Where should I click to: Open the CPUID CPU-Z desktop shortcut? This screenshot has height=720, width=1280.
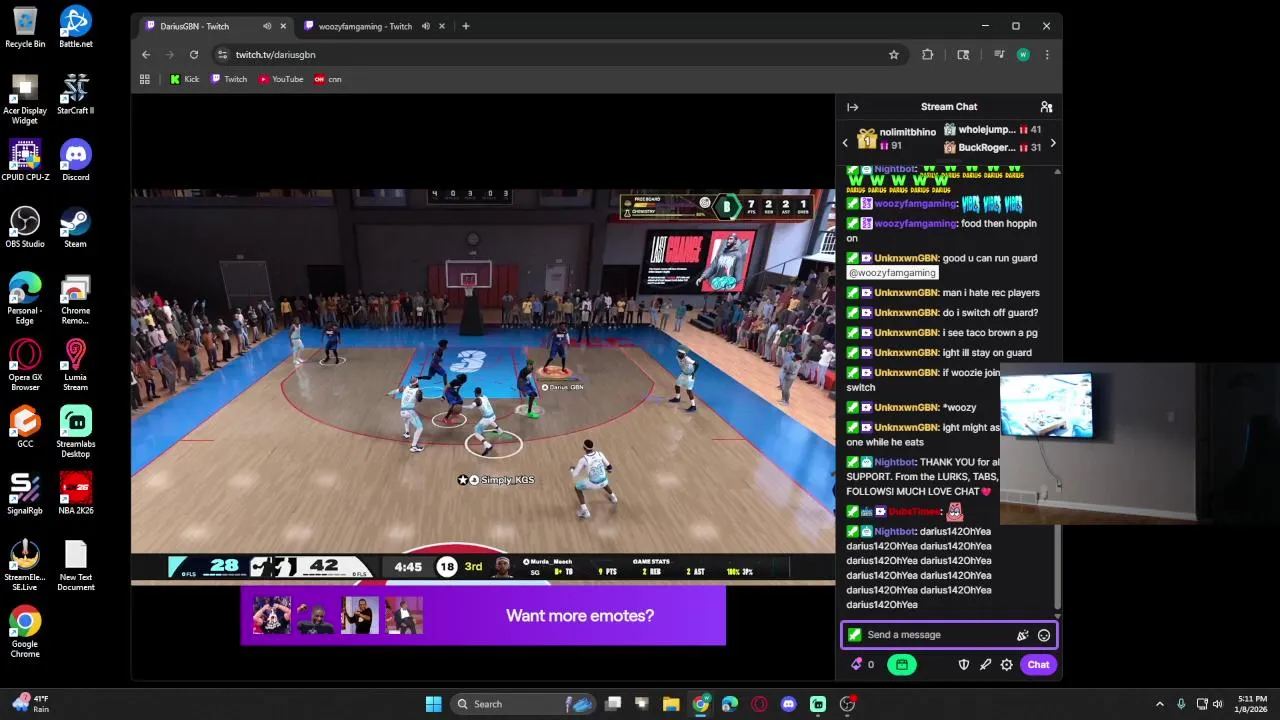click(x=25, y=160)
